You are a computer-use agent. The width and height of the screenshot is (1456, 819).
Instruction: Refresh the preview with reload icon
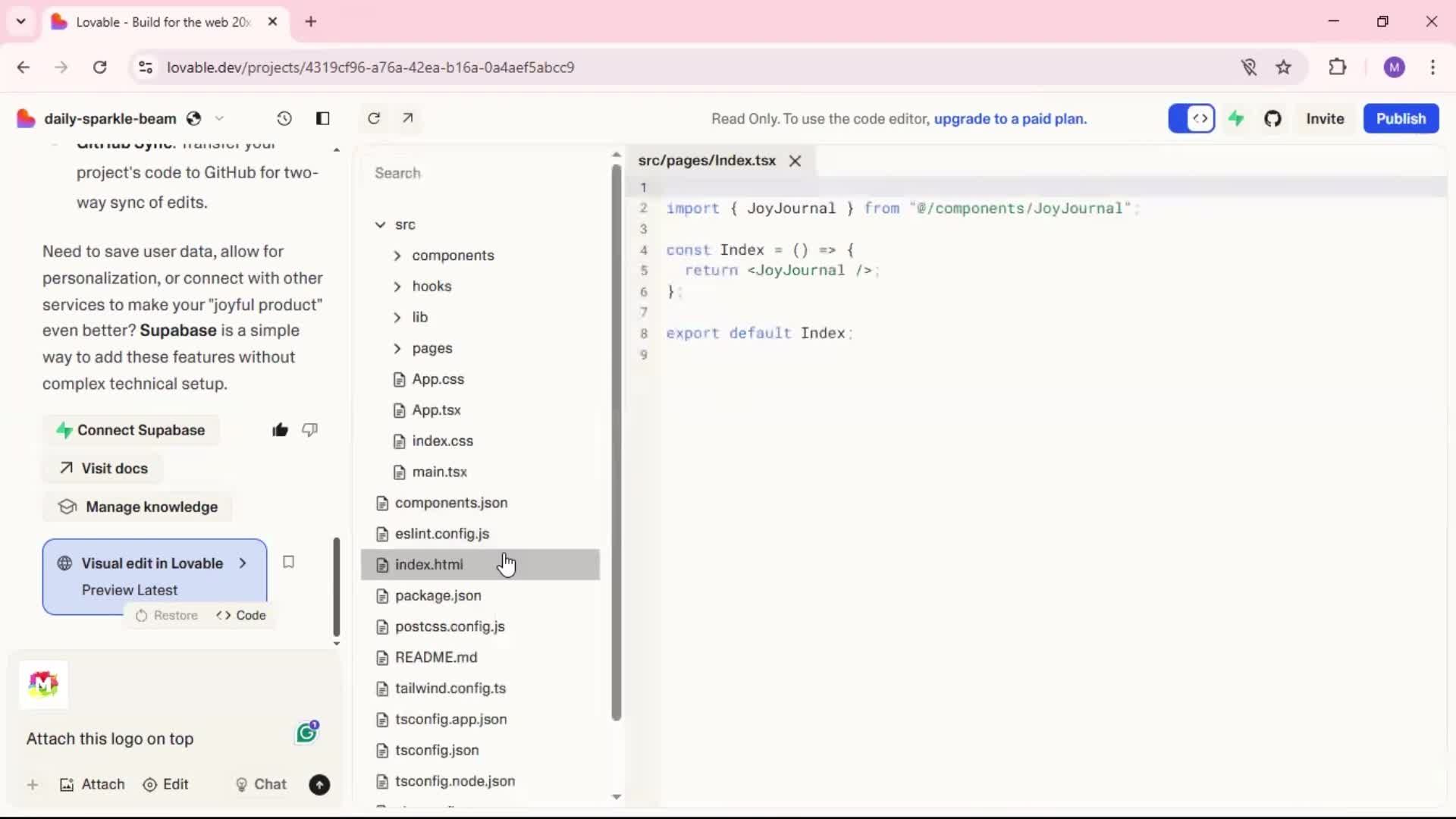[374, 118]
